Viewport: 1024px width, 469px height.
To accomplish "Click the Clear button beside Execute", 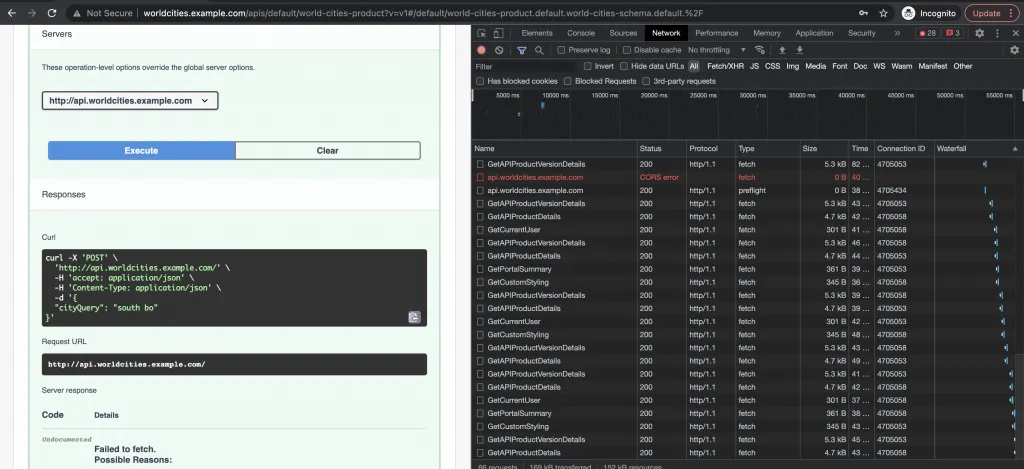I will (327, 151).
